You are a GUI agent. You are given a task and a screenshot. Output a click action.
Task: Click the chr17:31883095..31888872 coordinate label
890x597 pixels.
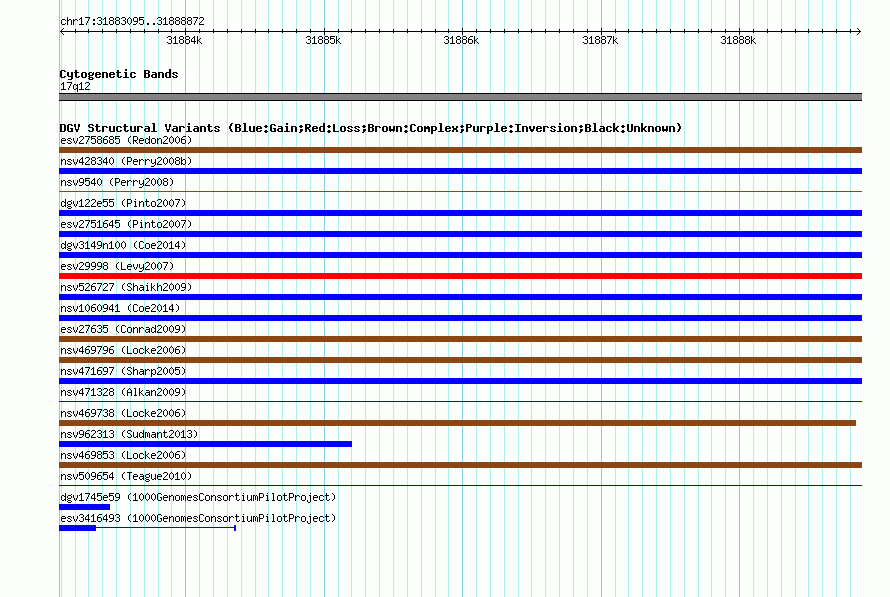point(132,22)
